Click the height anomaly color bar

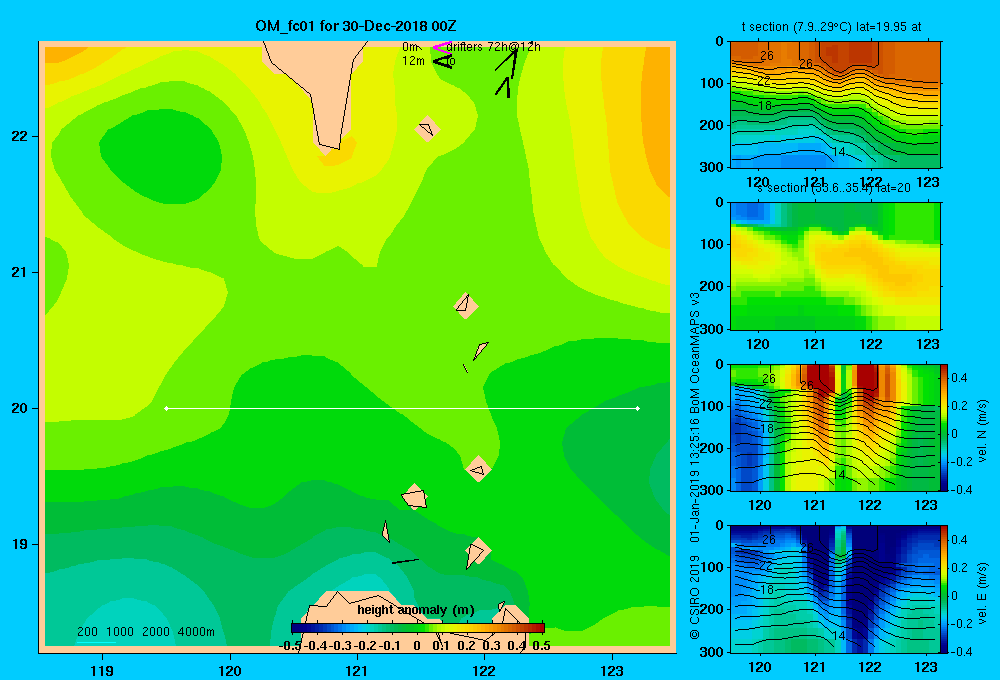[418, 628]
